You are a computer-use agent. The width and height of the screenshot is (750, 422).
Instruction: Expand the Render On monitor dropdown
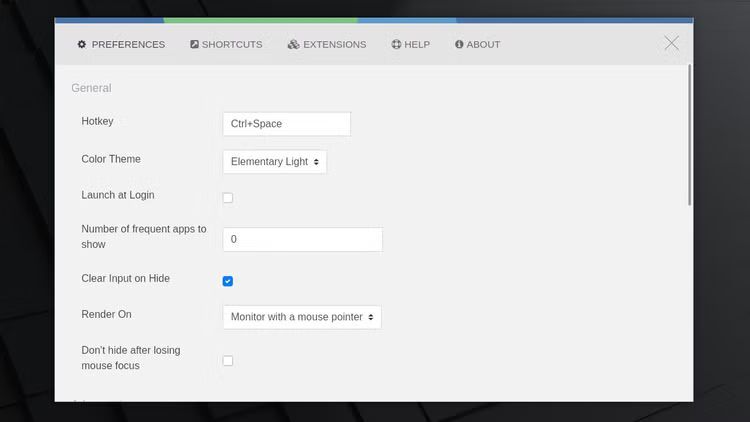click(x=301, y=317)
